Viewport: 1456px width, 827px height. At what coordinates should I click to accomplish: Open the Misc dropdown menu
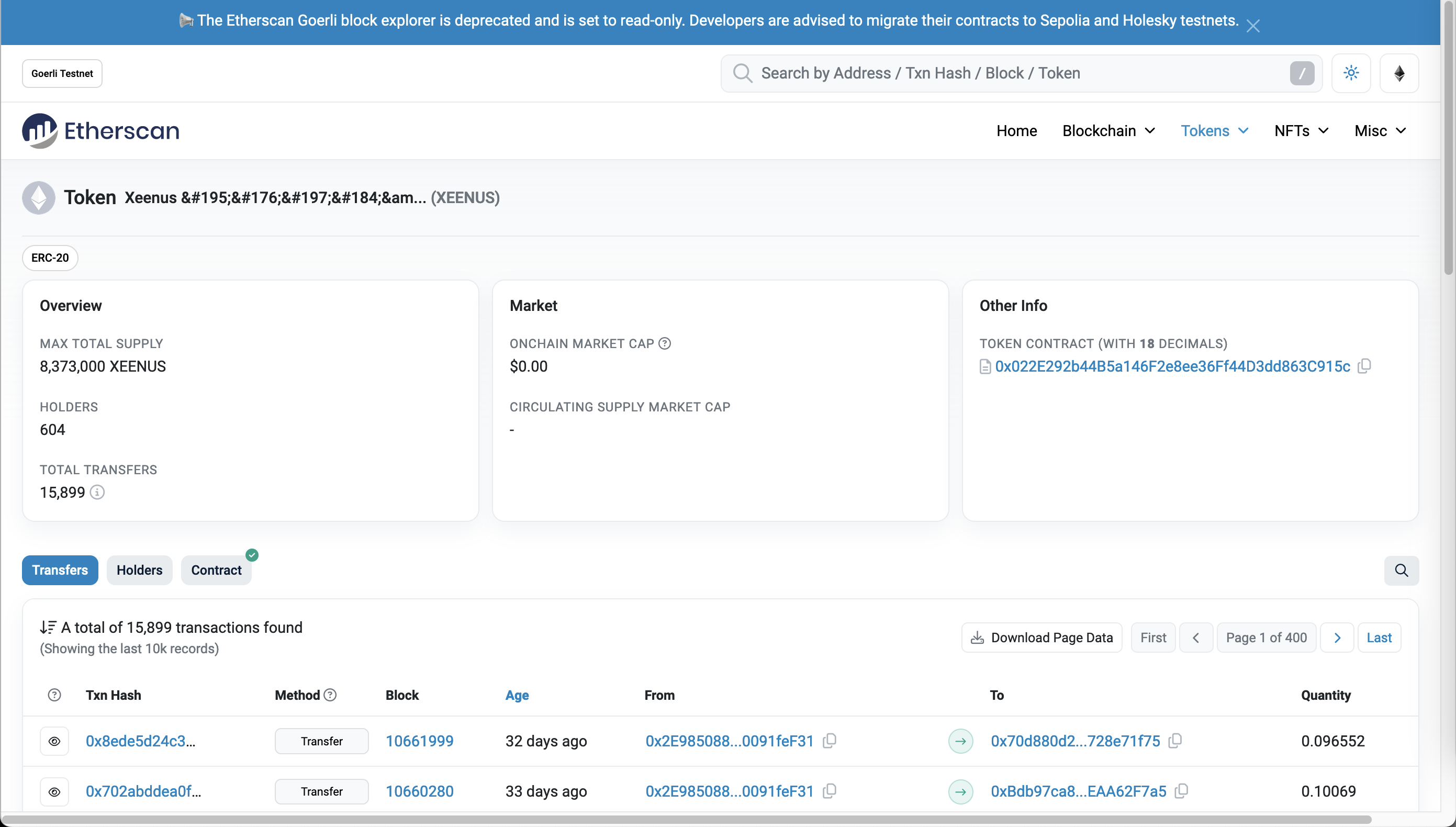(1380, 131)
